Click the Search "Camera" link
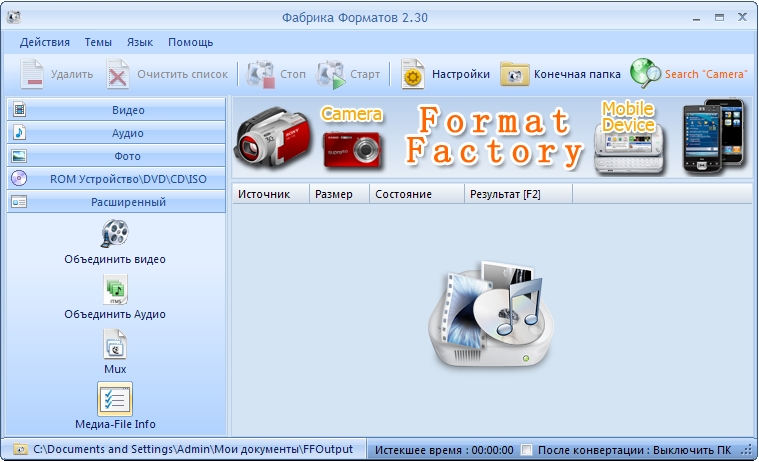759x462 pixels. click(706, 74)
